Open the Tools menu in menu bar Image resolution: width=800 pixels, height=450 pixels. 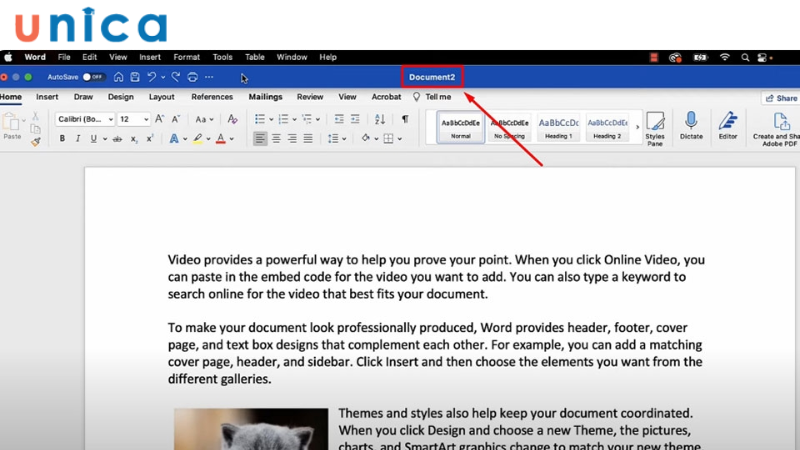coord(222,57)
